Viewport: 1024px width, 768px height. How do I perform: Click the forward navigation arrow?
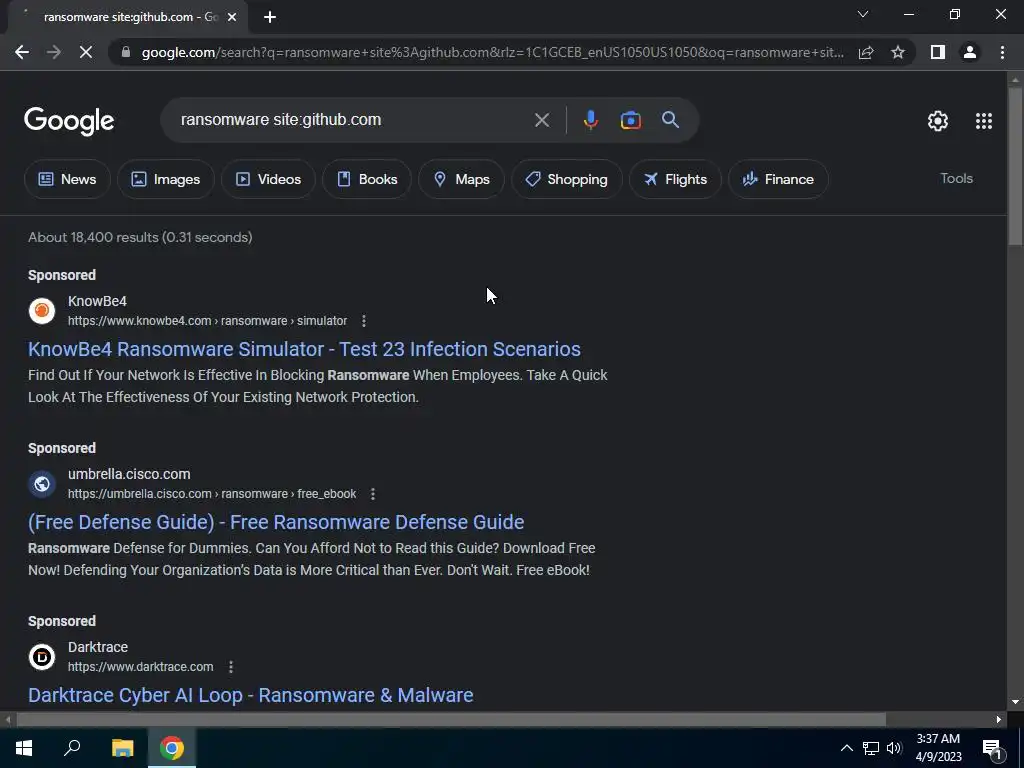(54, 52)
